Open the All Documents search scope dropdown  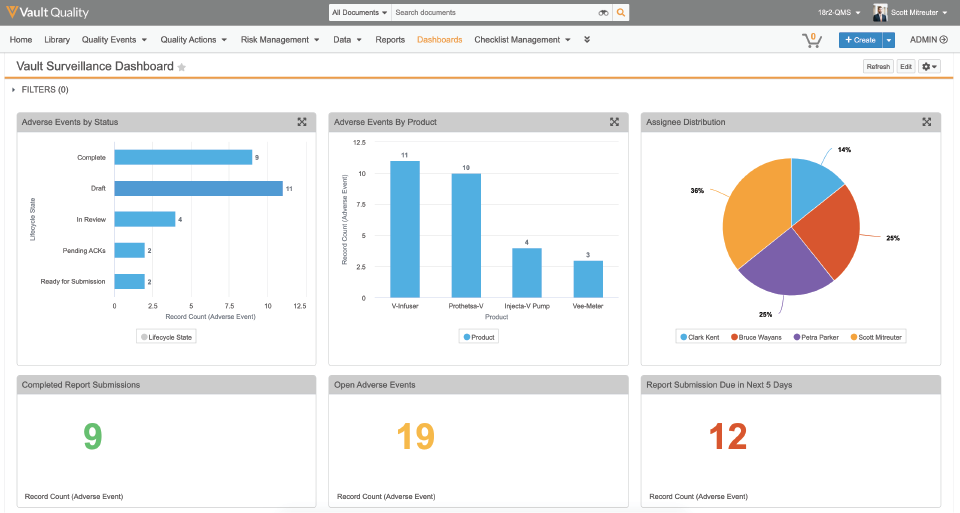click(359, 13)
